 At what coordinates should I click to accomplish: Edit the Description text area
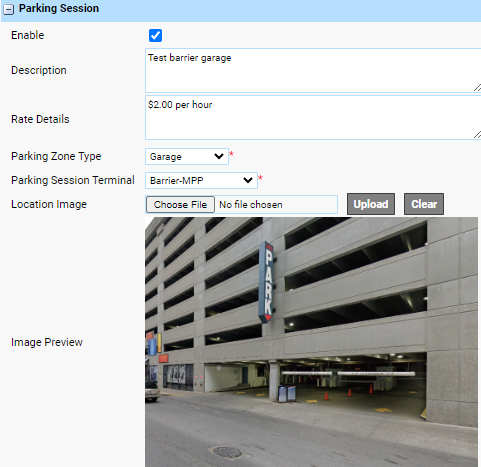313,70
